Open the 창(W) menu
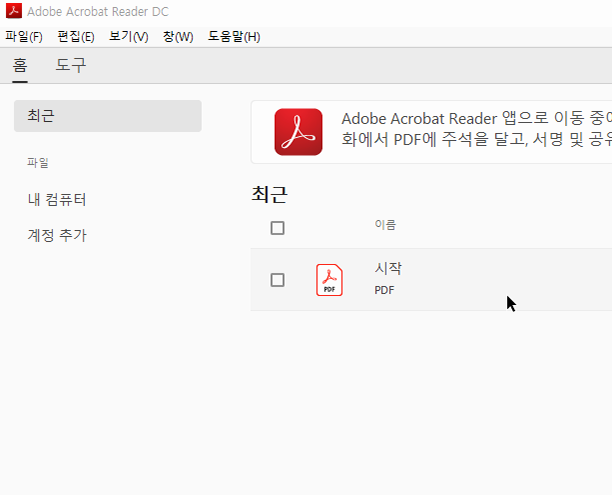The image size is (612, 495). [x=178, y=37]
